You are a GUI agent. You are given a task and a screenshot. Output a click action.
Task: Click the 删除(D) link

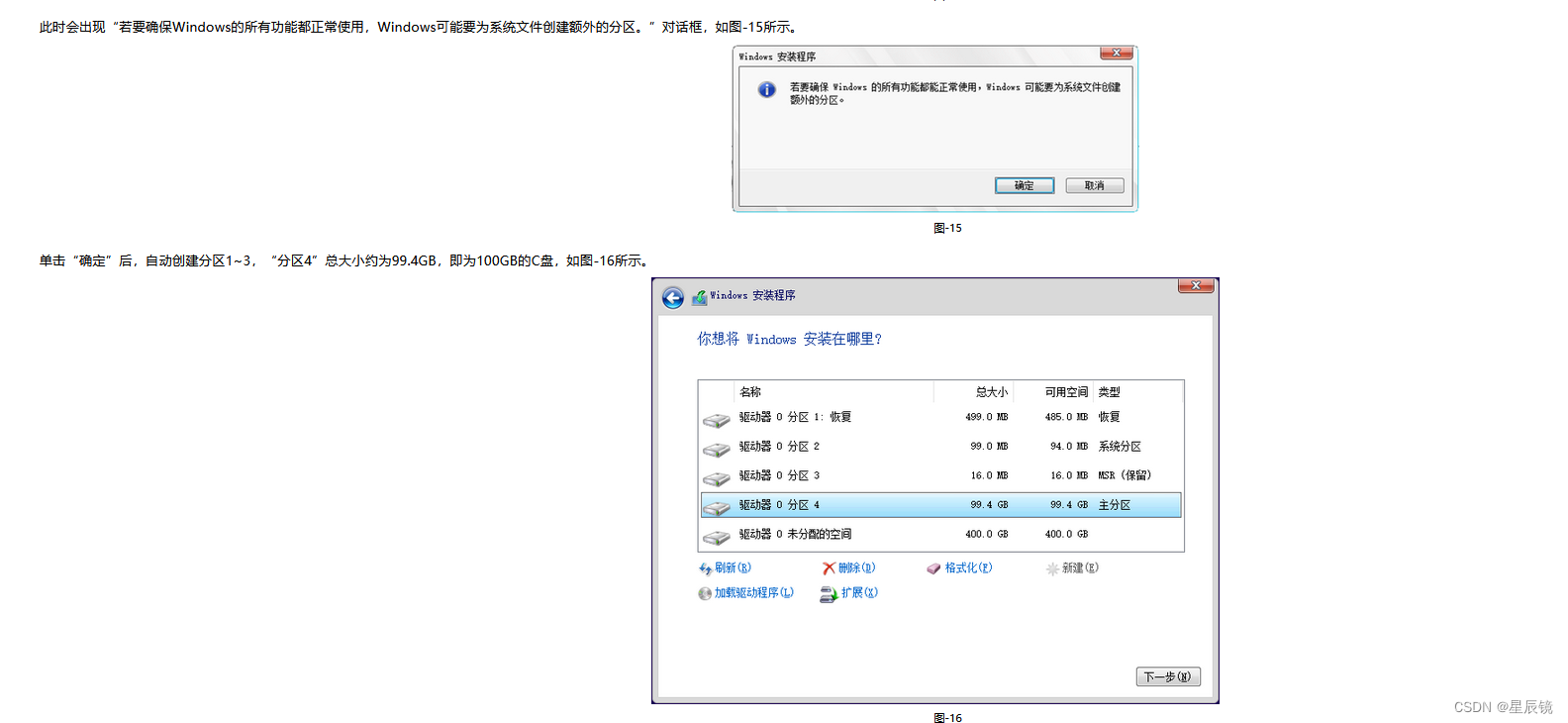click(856, 568)
